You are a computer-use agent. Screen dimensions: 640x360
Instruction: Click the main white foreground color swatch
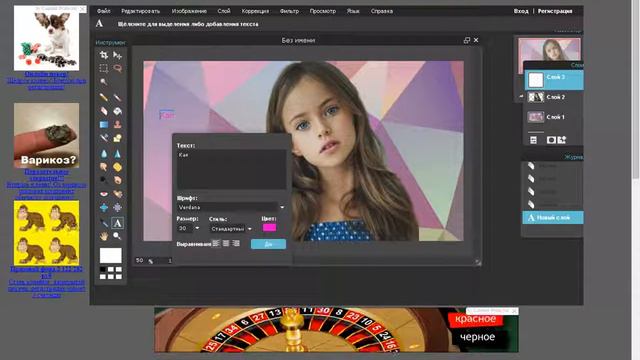point(111,256)
